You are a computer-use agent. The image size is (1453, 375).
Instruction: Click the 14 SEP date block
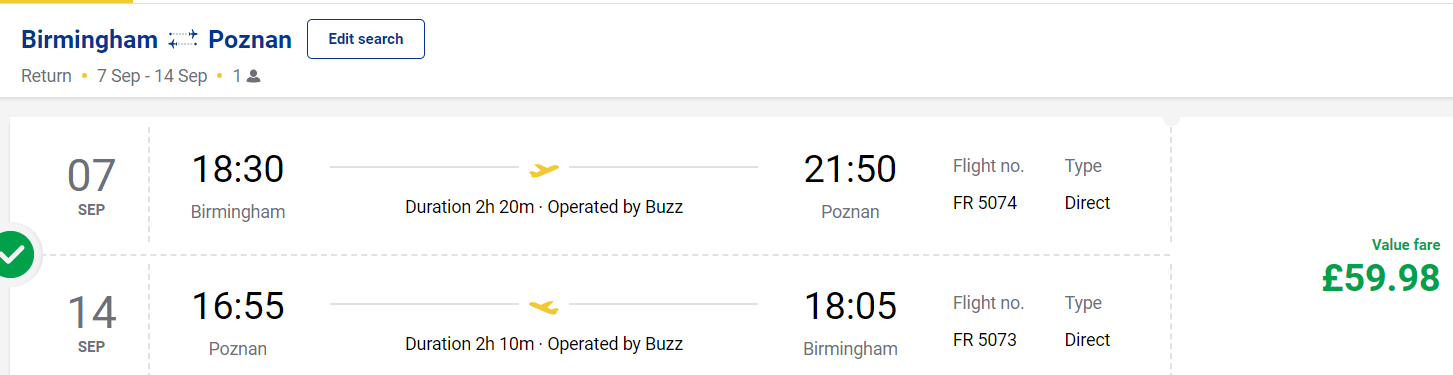(91, 322)
